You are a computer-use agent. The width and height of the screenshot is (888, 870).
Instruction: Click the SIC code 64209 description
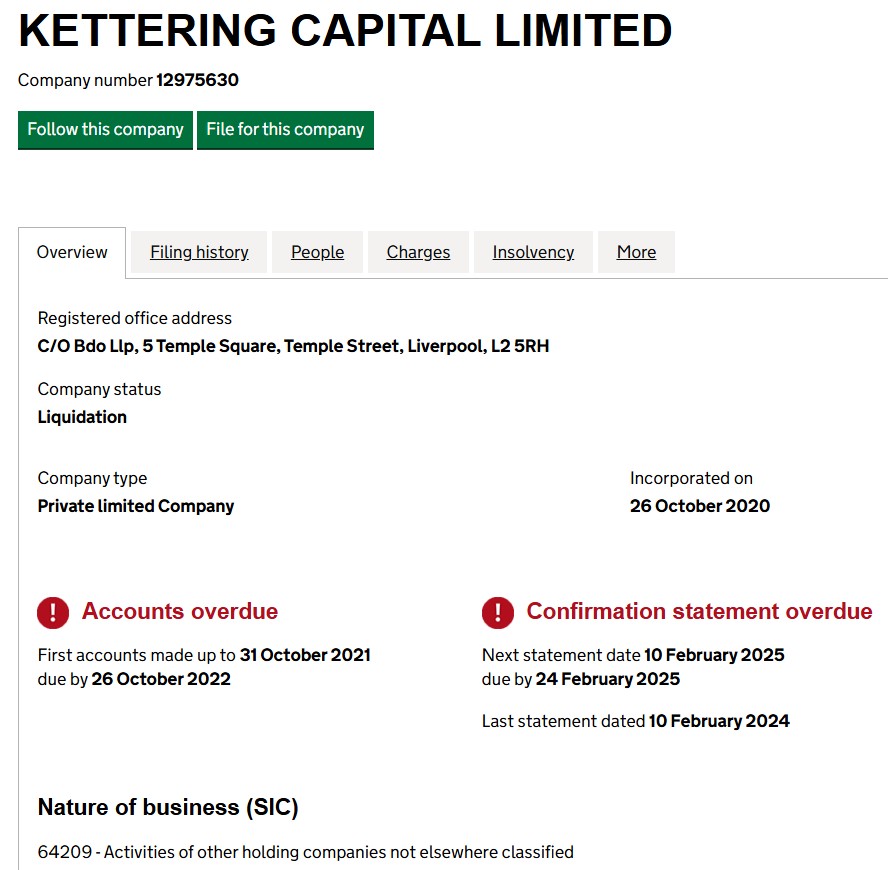(305, 852)
